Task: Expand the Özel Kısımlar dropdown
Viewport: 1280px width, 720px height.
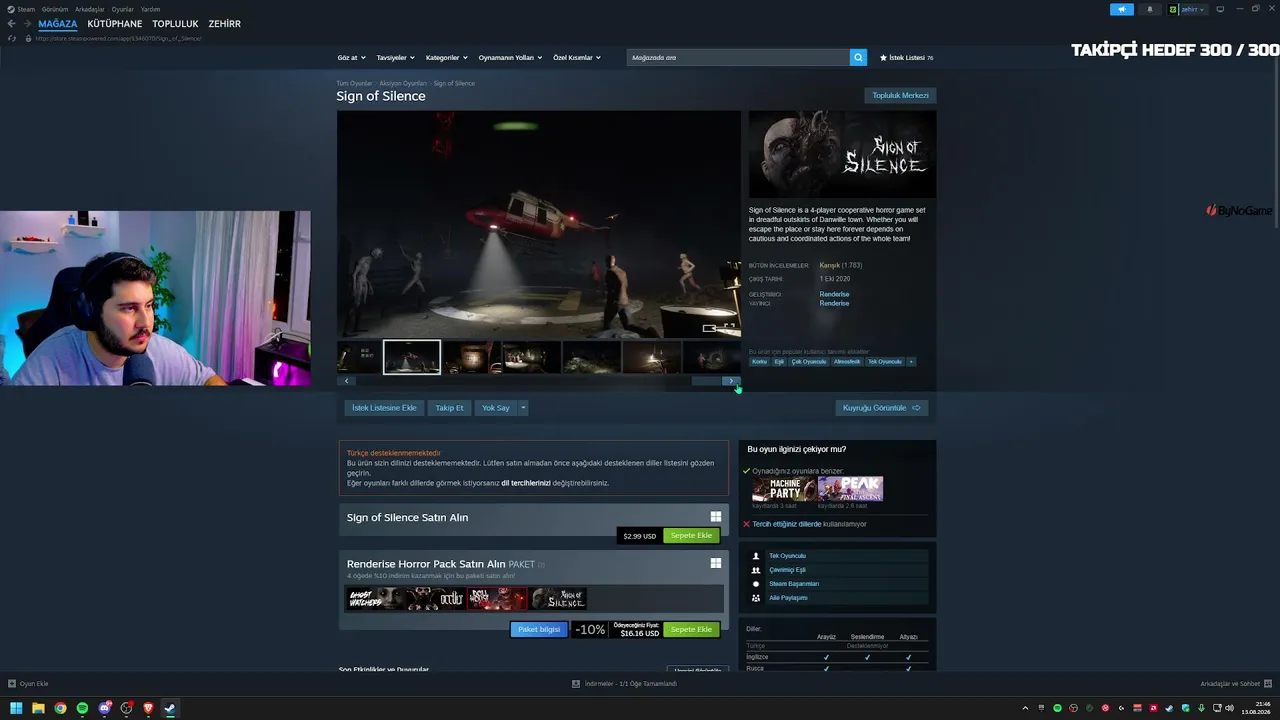Action: point(577,58)
